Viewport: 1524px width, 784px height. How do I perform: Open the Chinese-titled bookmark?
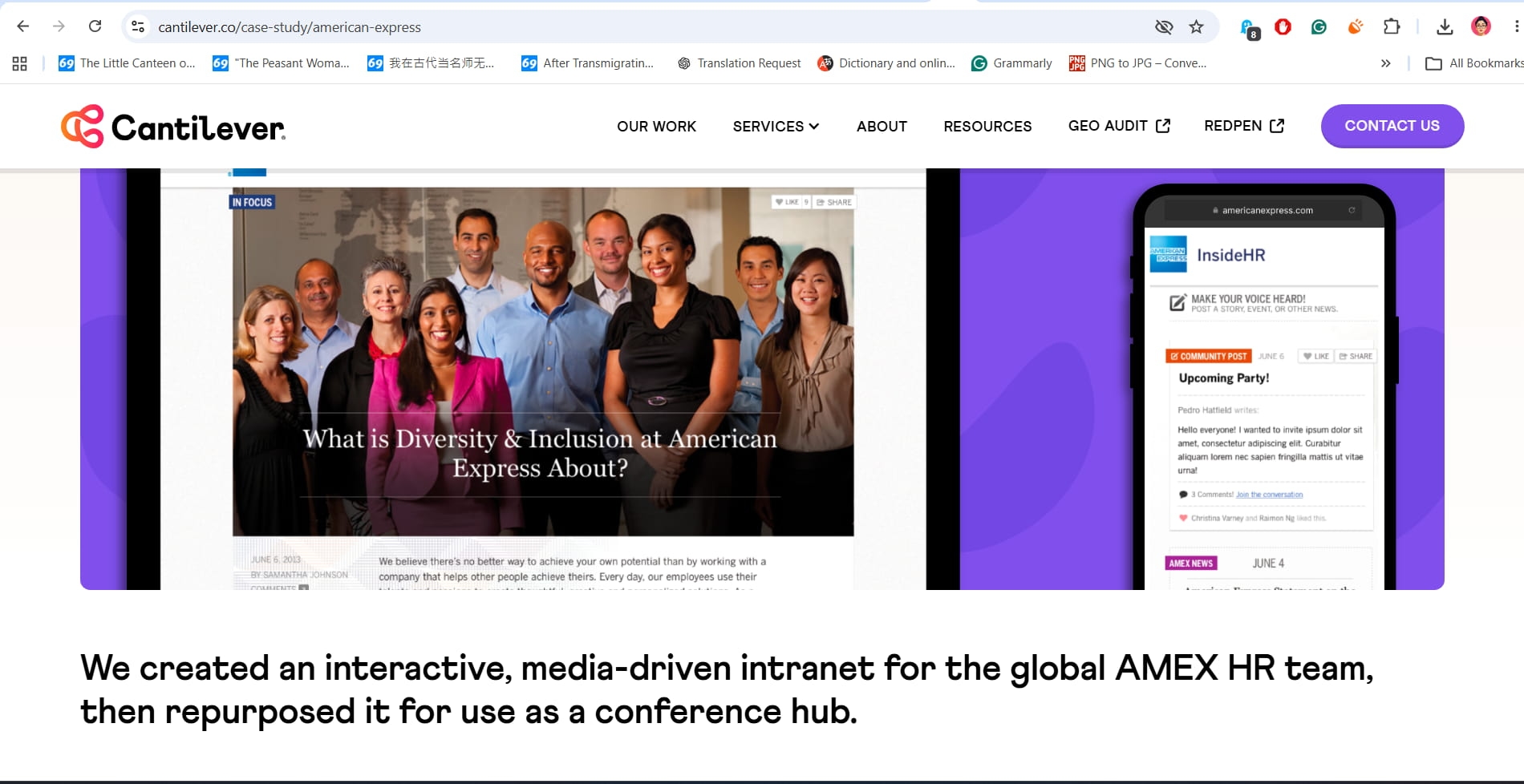[x=432, y=63]
